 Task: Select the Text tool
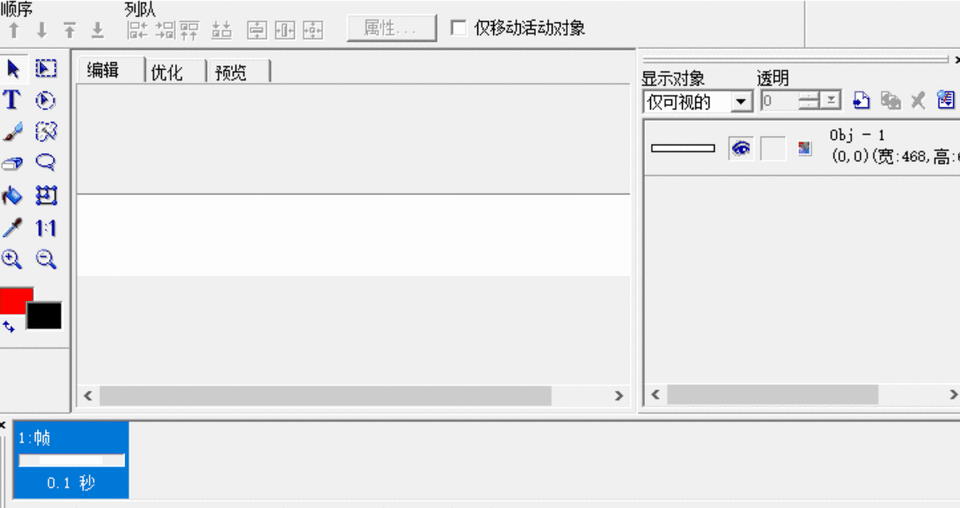12,100
